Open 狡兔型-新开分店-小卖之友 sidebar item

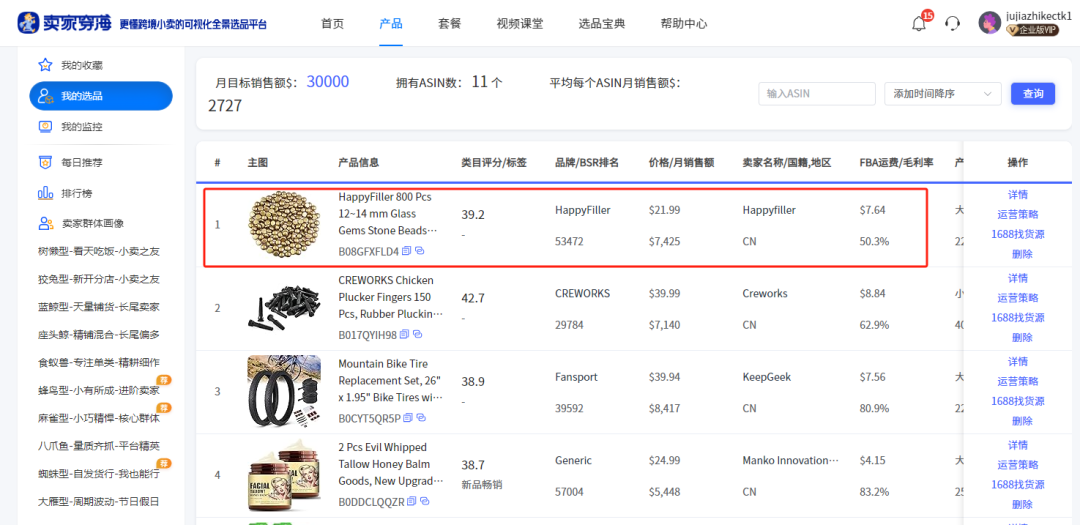99,279
